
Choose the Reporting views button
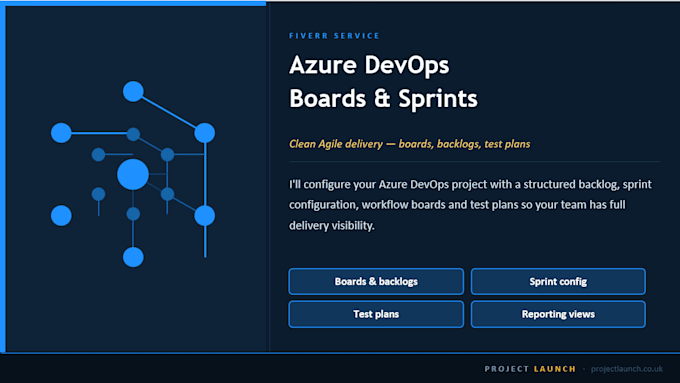[x=558, y=314]
